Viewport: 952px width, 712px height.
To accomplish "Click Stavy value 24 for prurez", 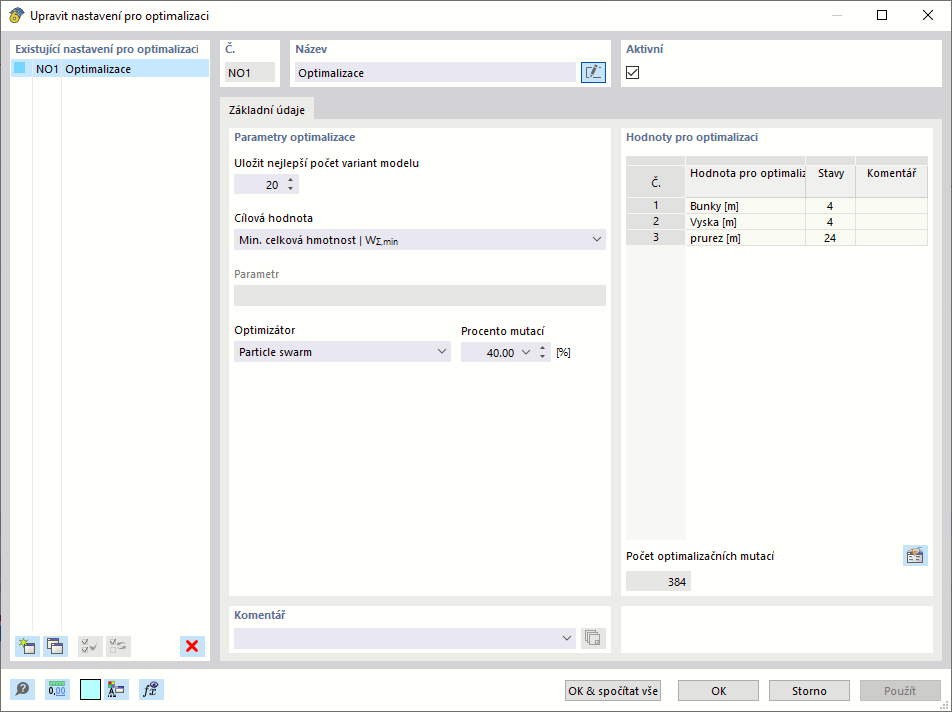I will [830, 237].
